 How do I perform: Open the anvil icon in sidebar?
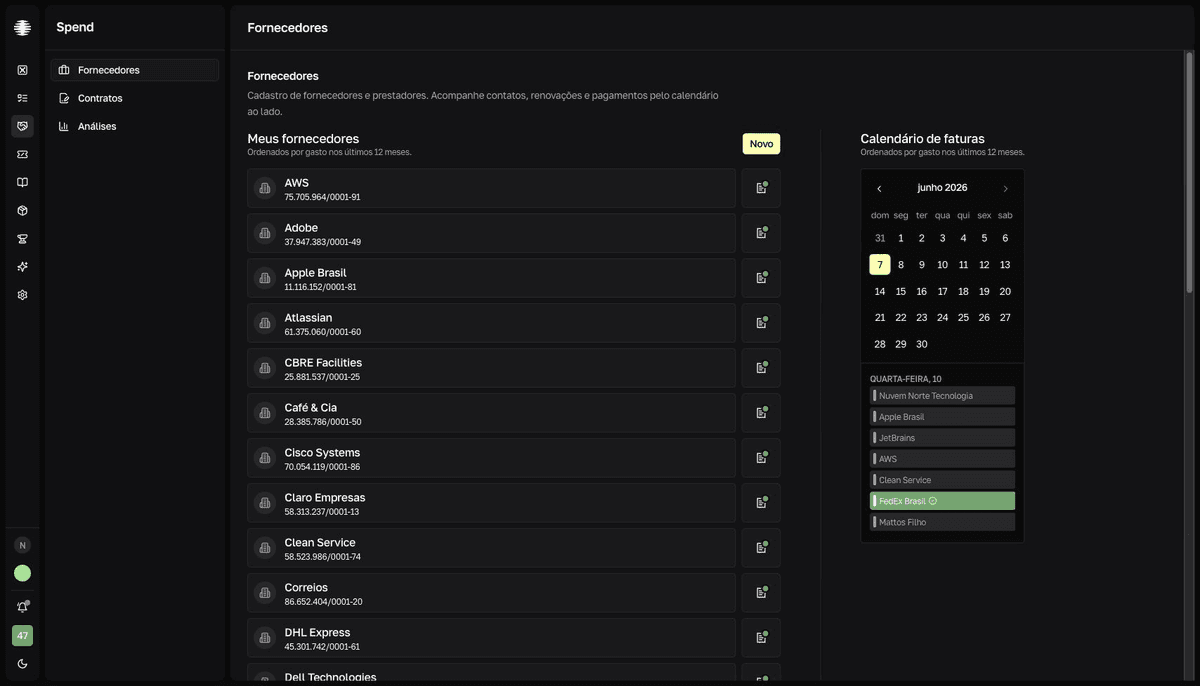(x=22, y=238)
